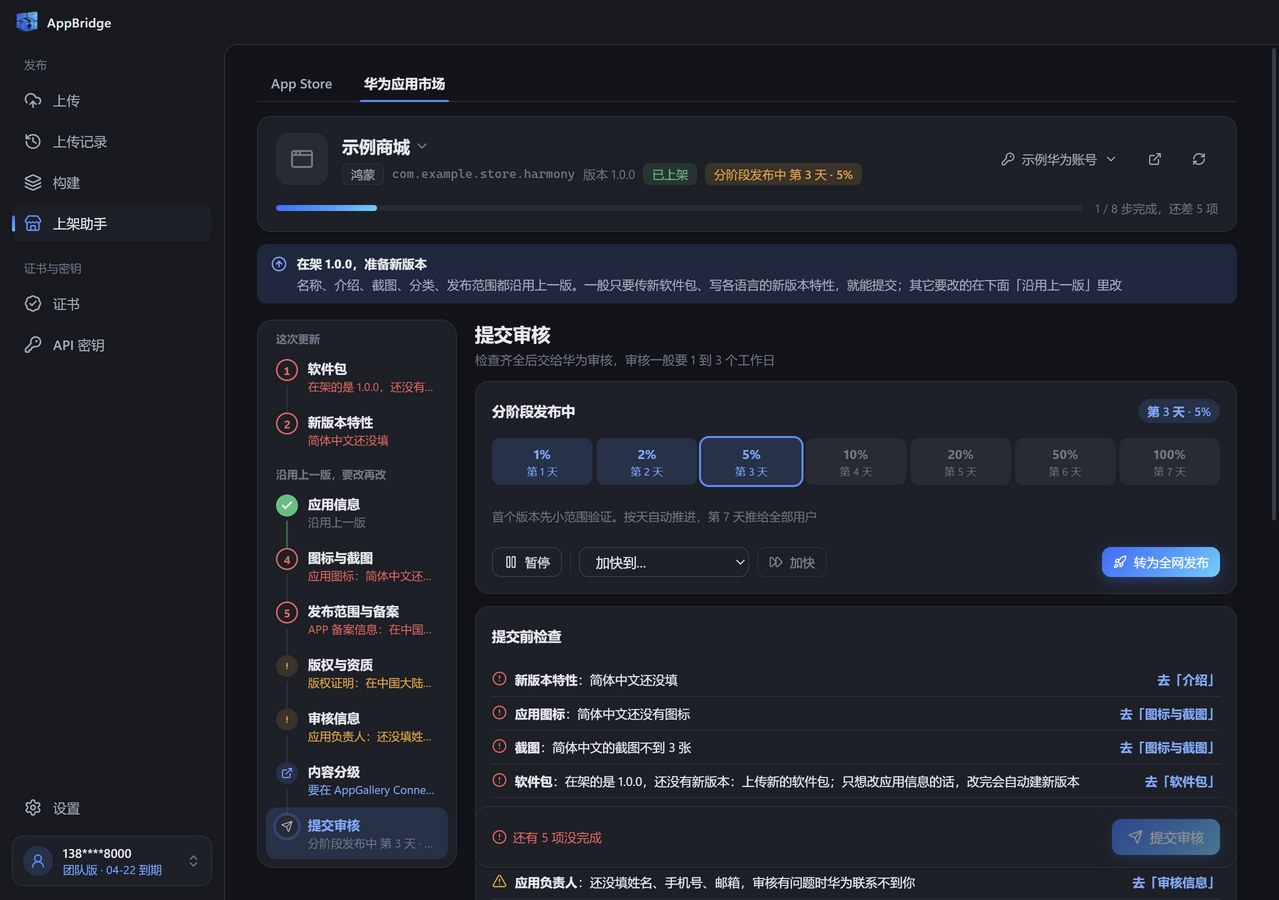Image resolution: width=1279 pixels, height=900 pixels.
Task: Switch to the App Store tab
Action: (301, 84)
